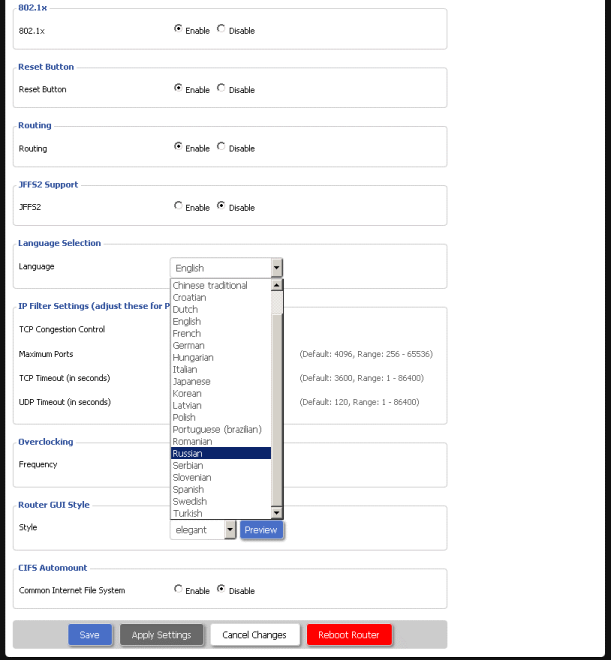Select Disable for Reset Button

[221, 88]
